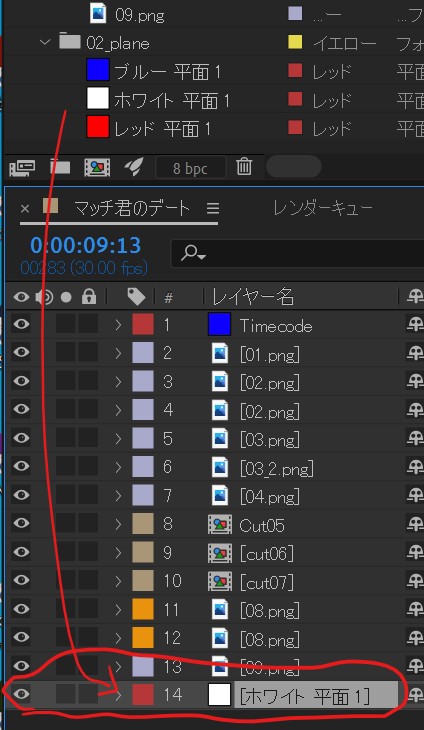Toggle visibility of layer 8 Cut05
Screen dimensions: 424x730
pyautogui.click(x=21, y=523)
